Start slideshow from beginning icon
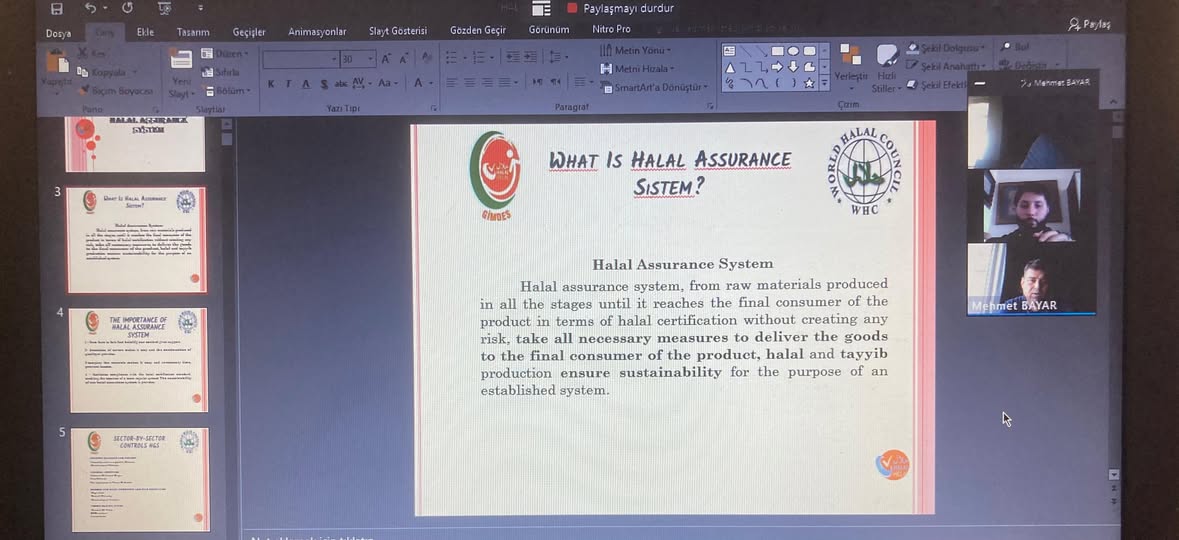 (x=165, y=8)
